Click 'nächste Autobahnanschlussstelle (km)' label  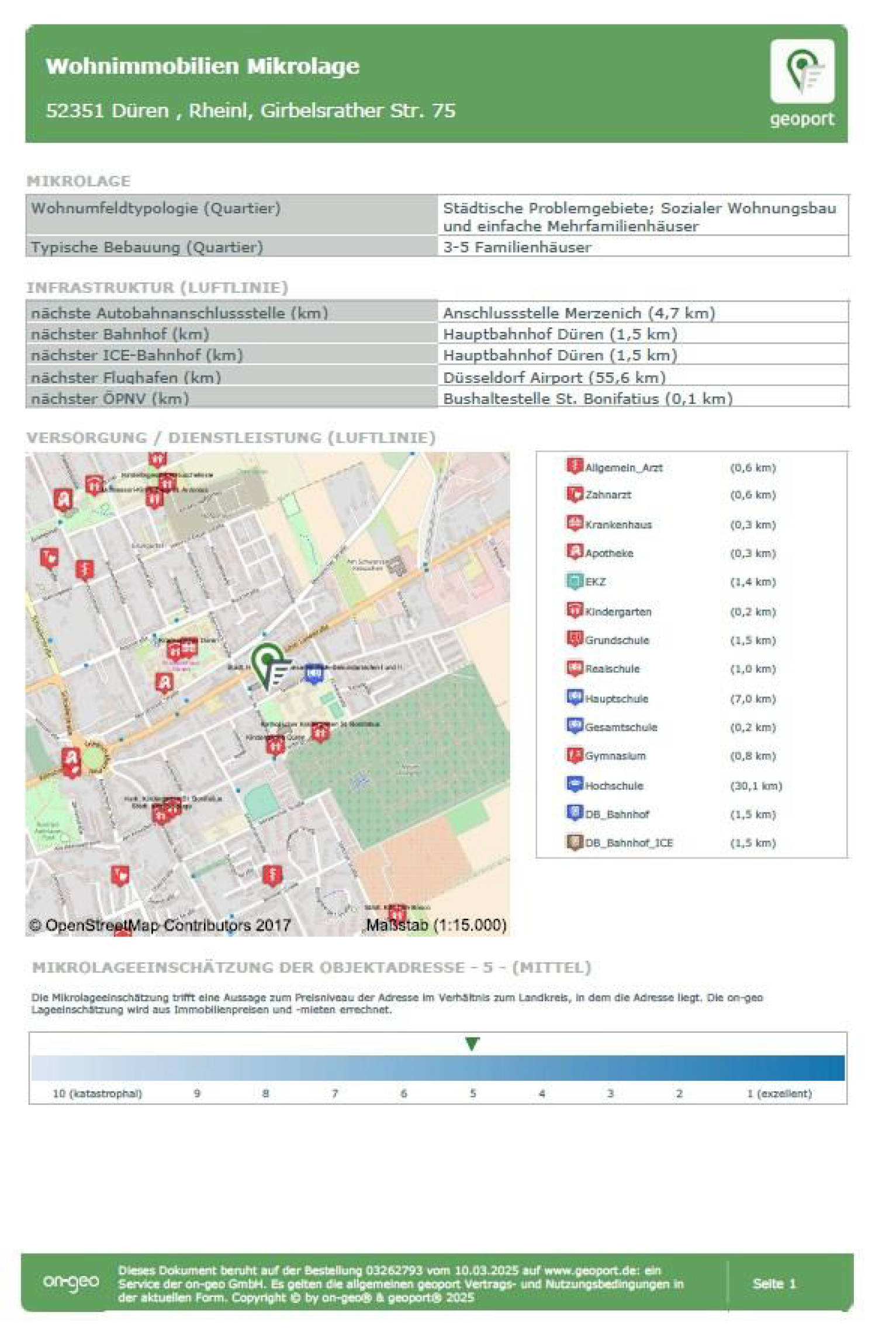(179, 313)
